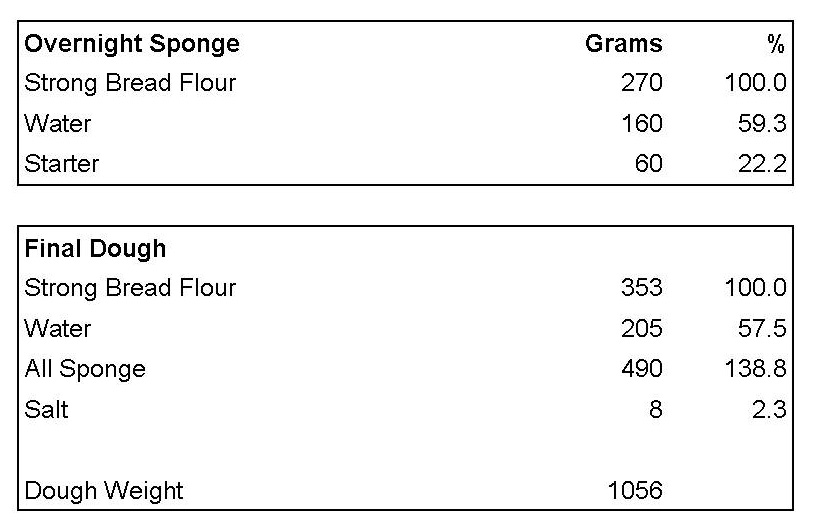The height and width of the screenshot is (528, 816).
Task: Click the Starter ingredient label
Action: pyautogui.click(x=62, y=163)
